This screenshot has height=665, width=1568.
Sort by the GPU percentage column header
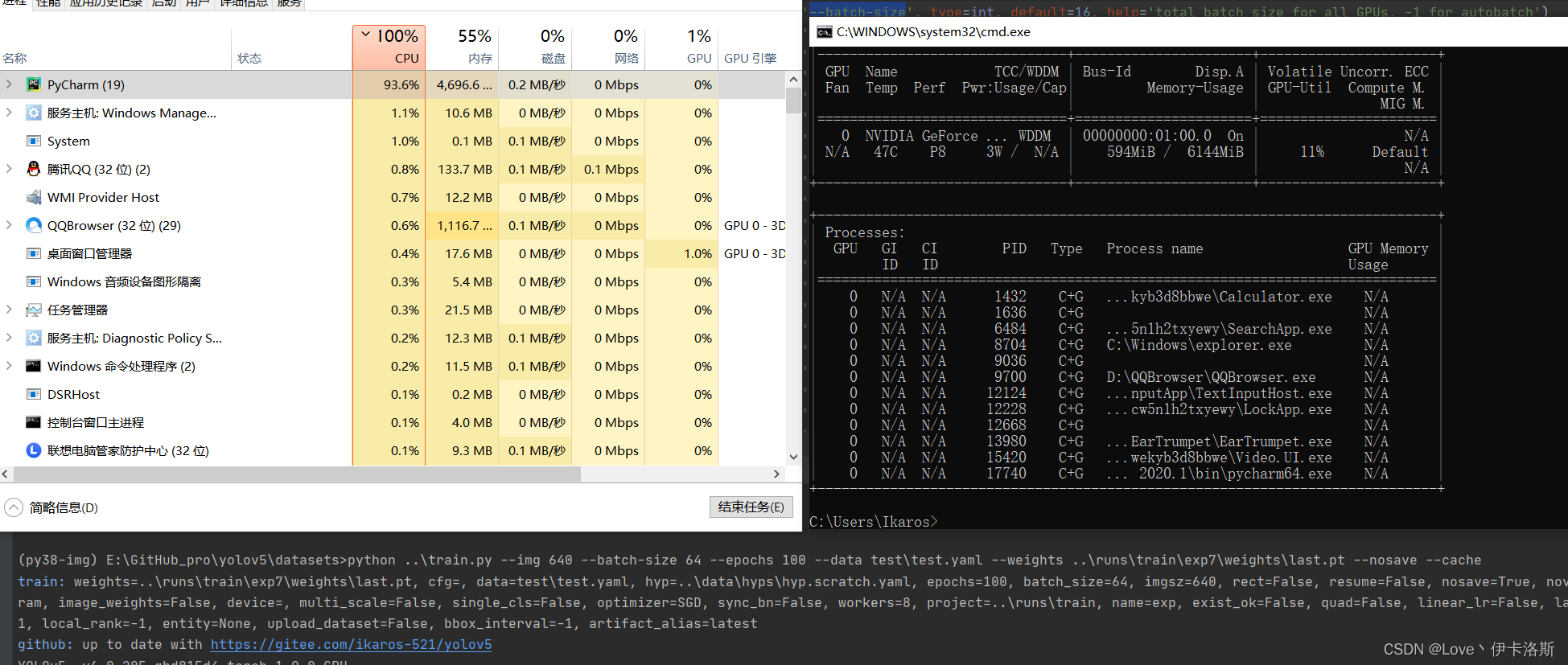(681, 47)
